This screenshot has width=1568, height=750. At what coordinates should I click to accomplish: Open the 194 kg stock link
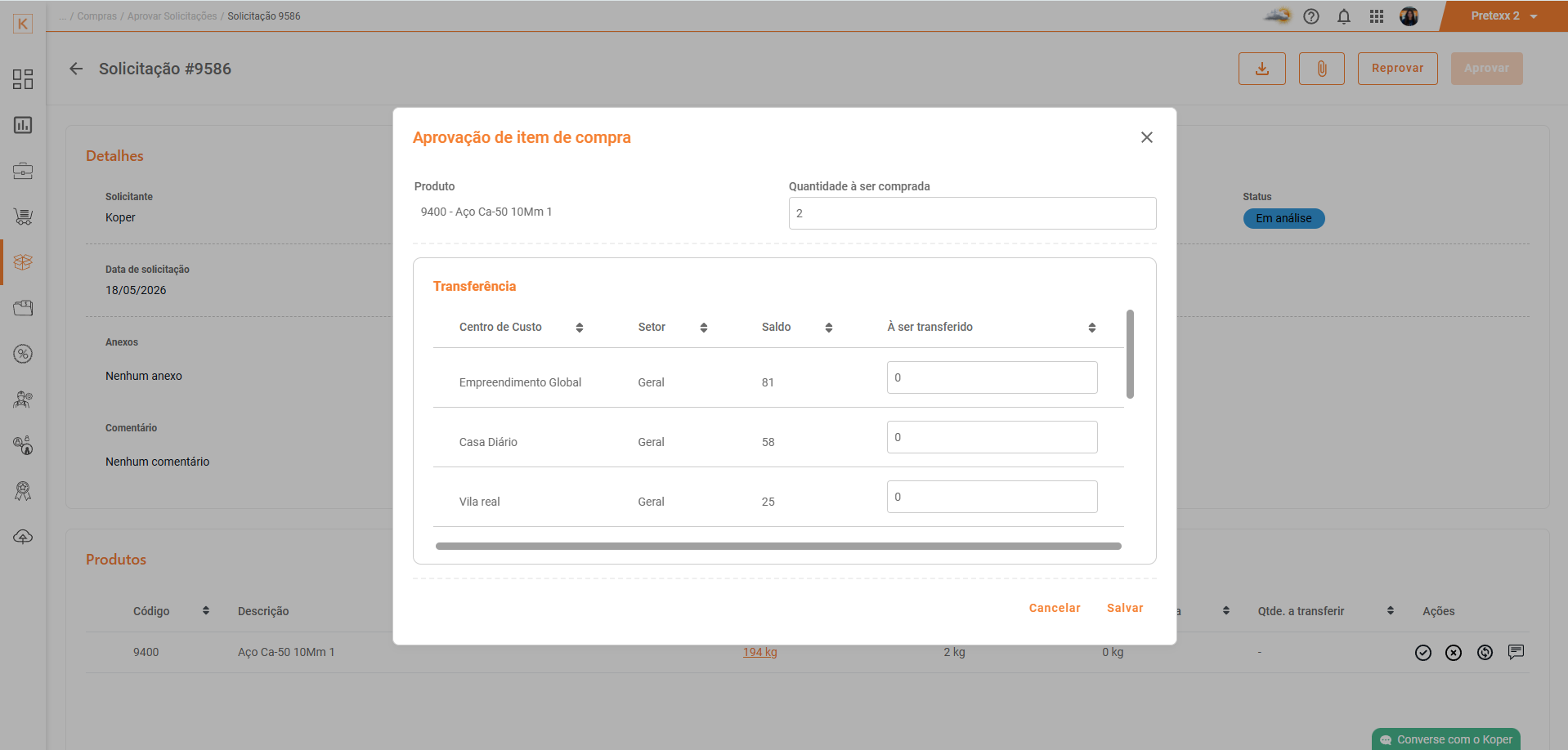[760, 652]
